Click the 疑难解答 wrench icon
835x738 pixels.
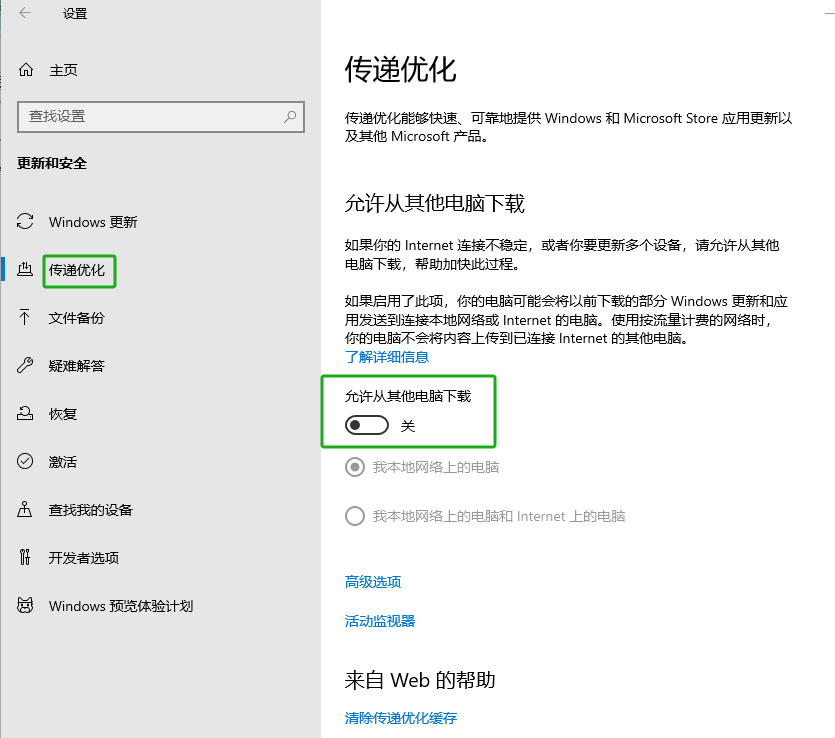click(x=26, y=366)
